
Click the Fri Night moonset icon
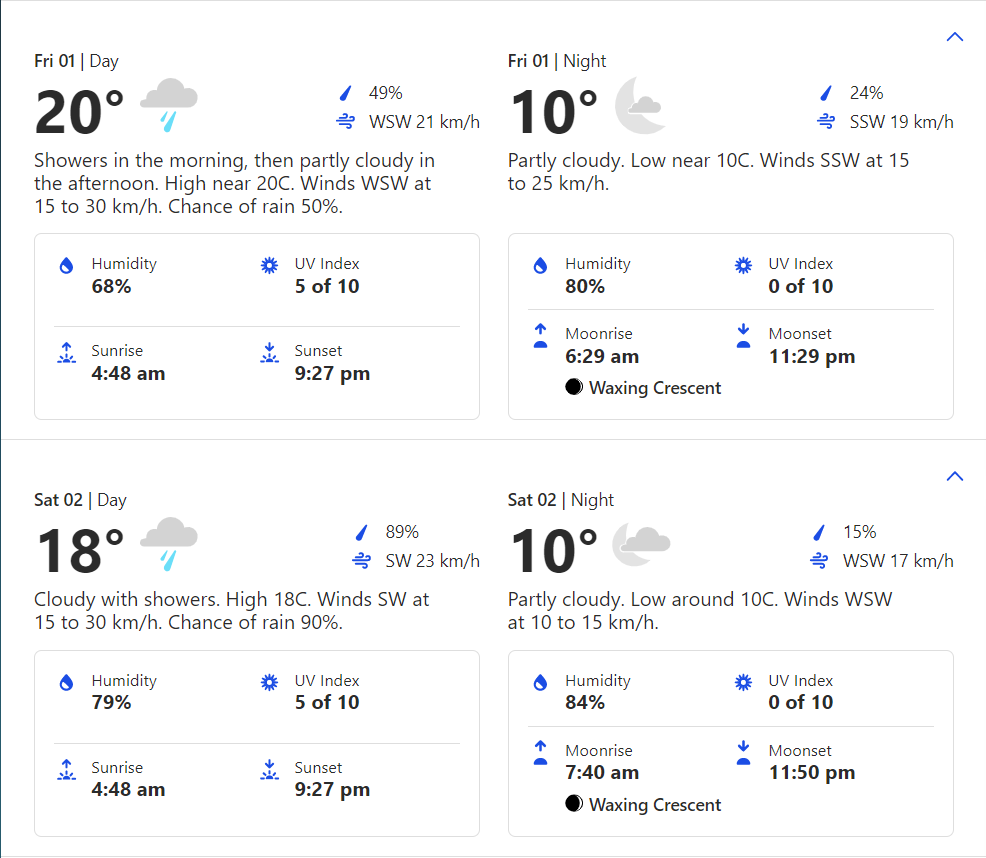(743, 336)
